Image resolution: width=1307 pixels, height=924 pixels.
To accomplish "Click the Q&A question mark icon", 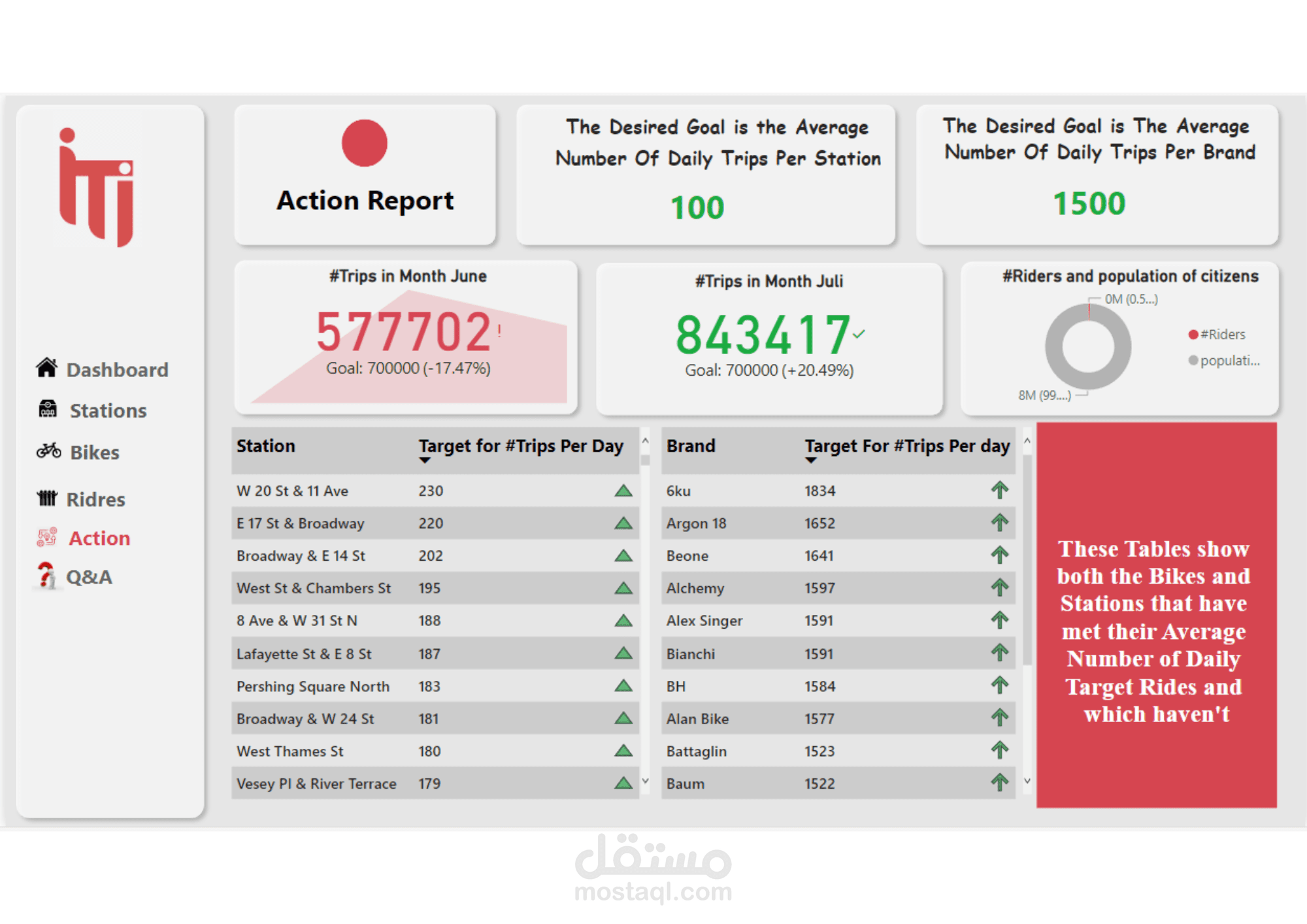I will coord(46,576).
